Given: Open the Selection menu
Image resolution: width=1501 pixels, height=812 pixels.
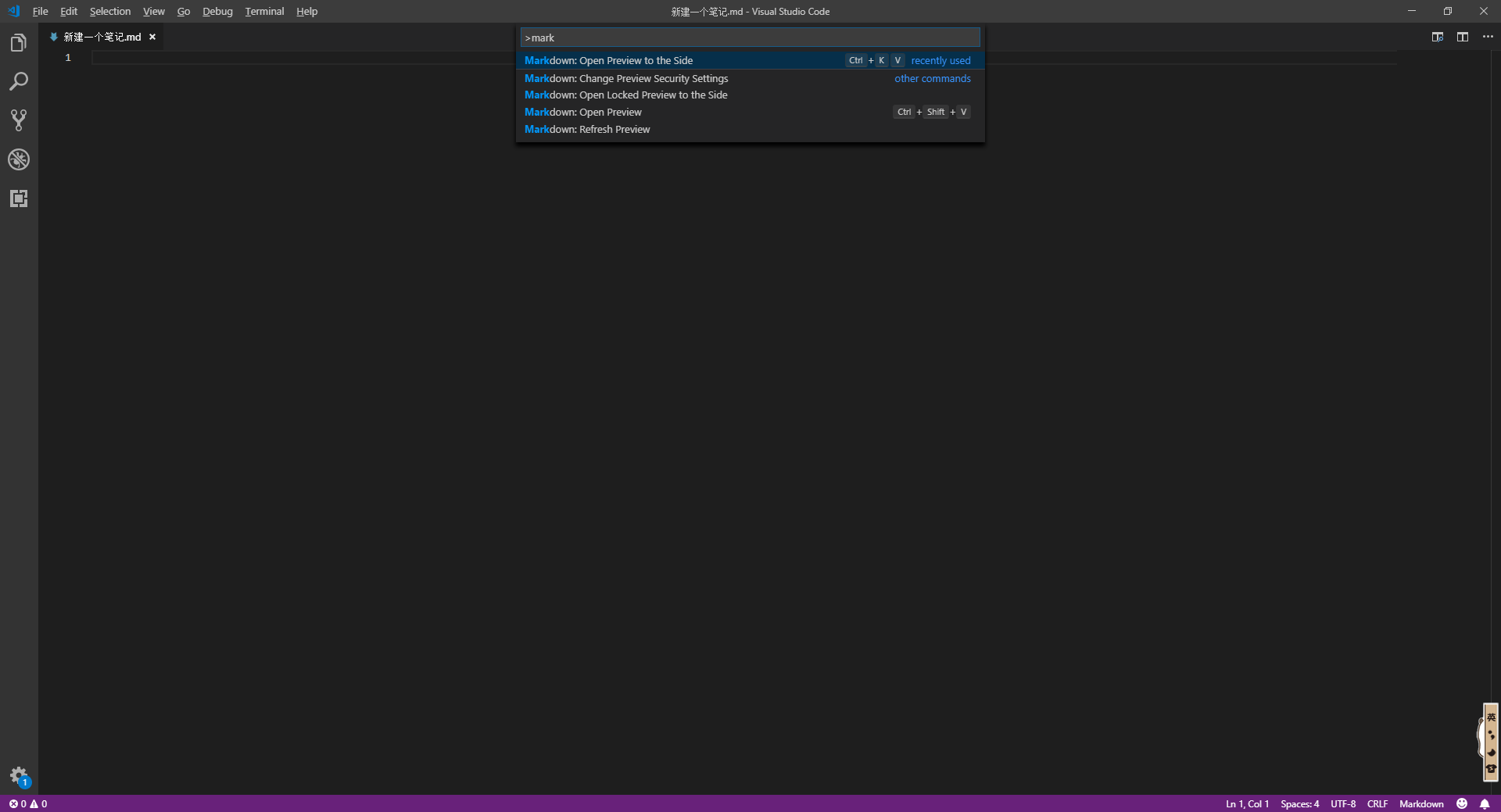Looking at the screenshot, I should coord(110,11).
